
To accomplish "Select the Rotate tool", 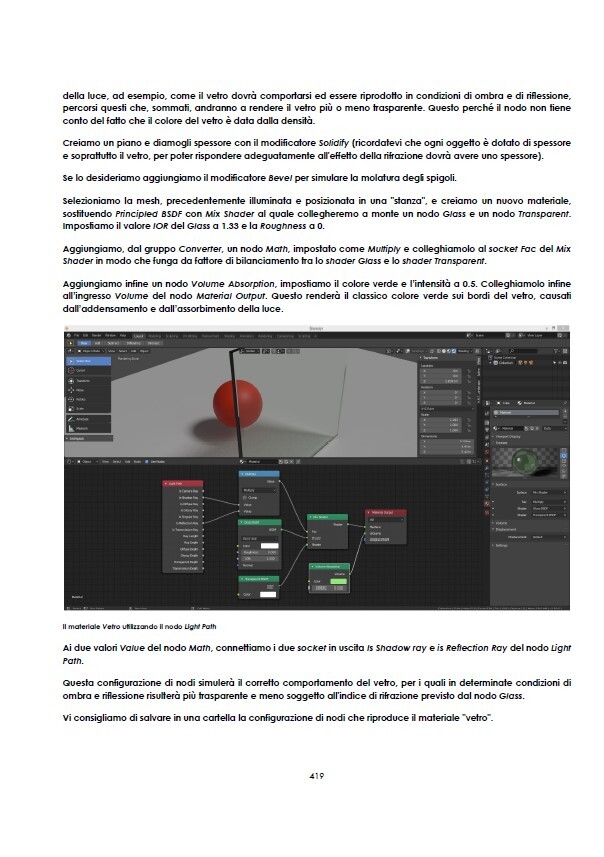I will coord(88,400).
